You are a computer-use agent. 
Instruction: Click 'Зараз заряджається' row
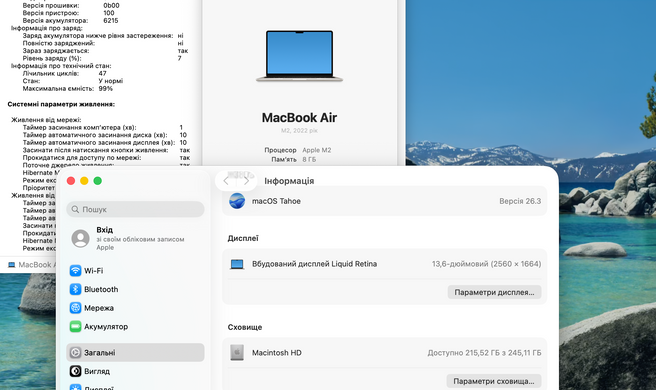pyautogui.click(x=105, y=51)
